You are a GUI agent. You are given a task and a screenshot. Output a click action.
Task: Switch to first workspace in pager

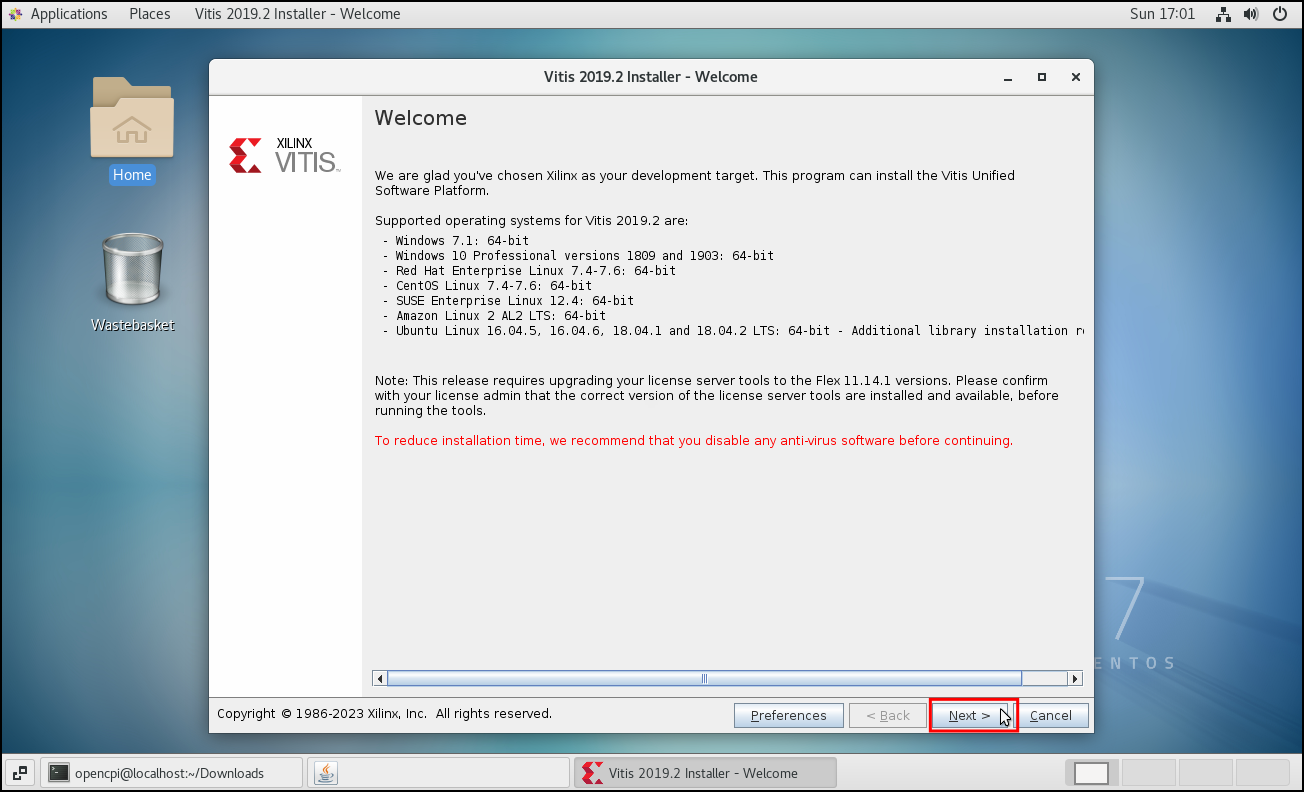[x=1091, y=773]
